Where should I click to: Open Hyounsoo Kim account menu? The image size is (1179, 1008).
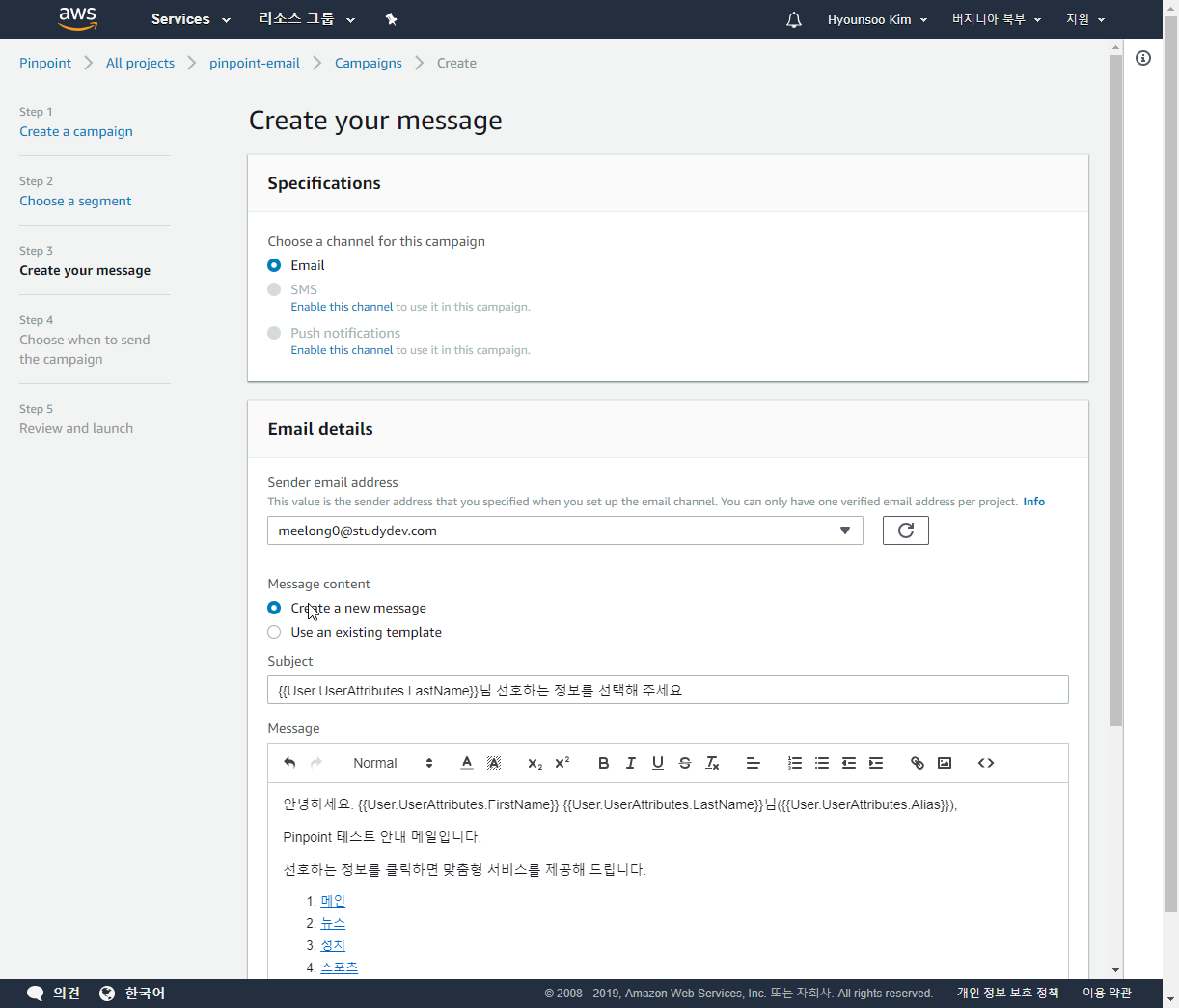pyautogui.click(x=877, y=19)
